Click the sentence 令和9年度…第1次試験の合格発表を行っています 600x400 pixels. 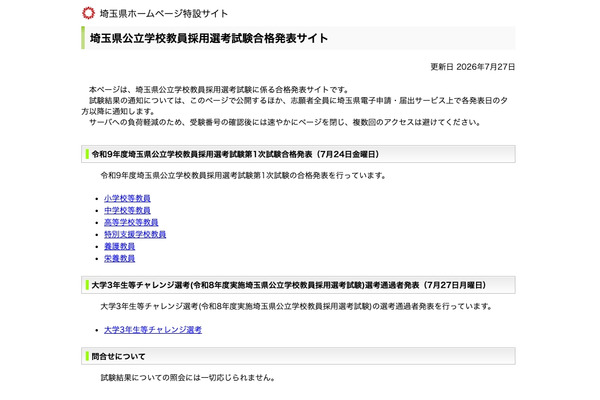243,175
